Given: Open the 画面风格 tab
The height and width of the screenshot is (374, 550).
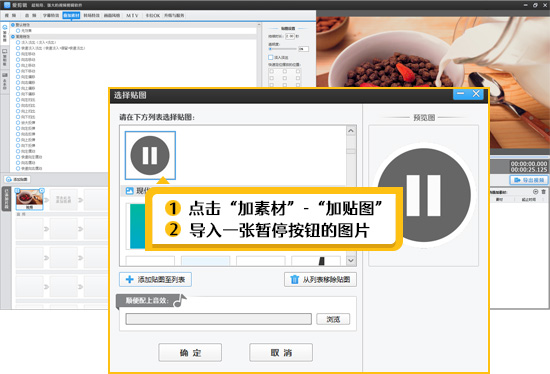Looking at the screenshot, I should coord(112,15).
